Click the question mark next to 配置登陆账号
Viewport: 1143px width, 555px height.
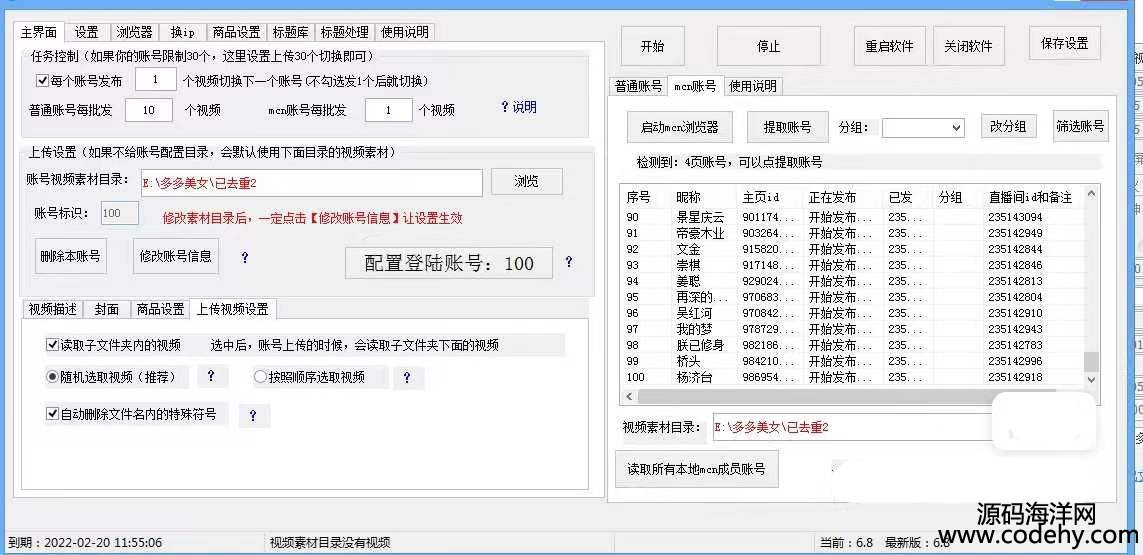click(569, 263)
